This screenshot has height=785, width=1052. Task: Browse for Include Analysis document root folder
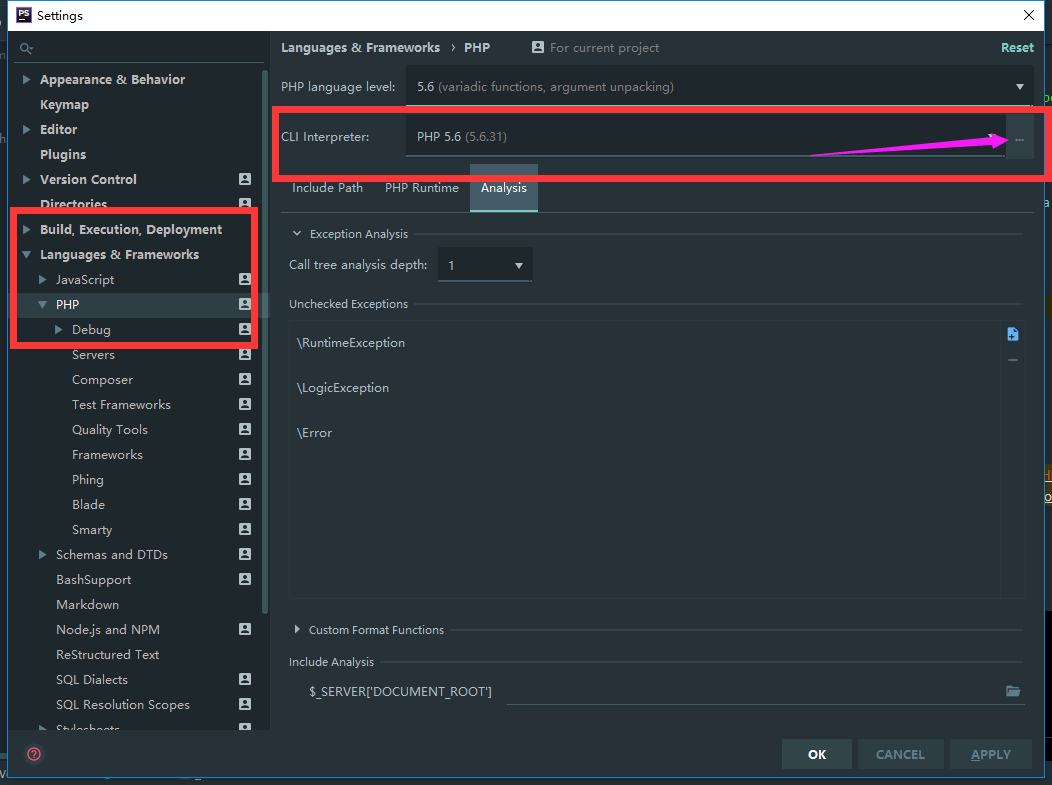pyautogui.click(x=1012, y=691)
